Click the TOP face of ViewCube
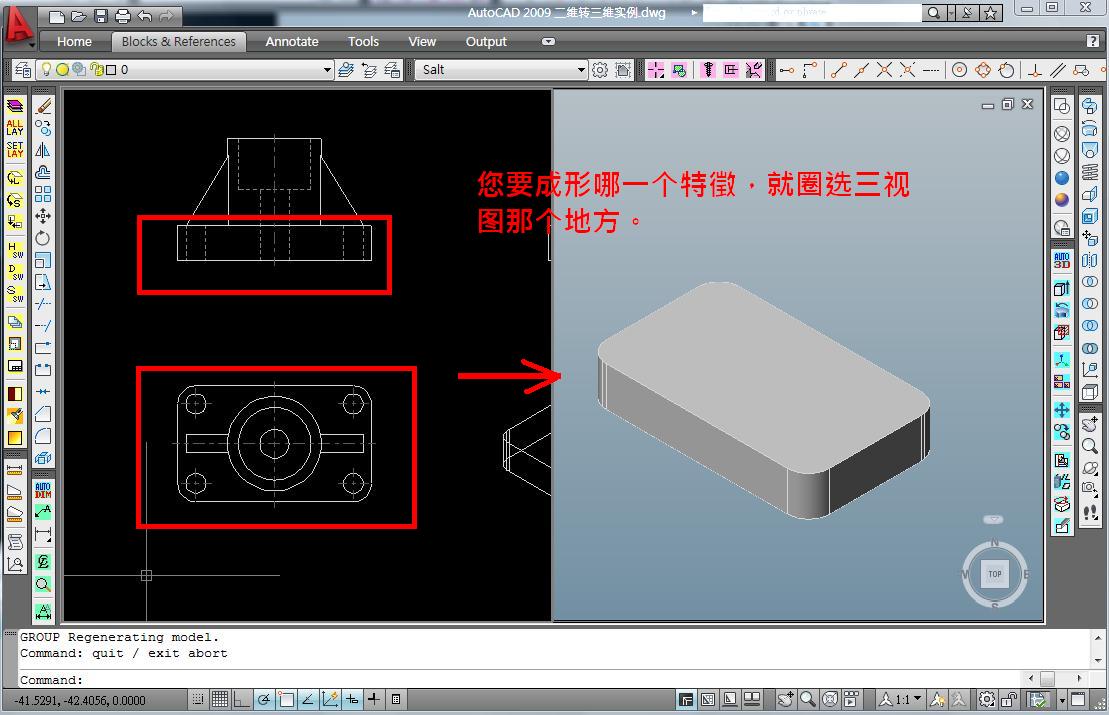The height and width of the screenshot is (715, 1109). (994, 574)
